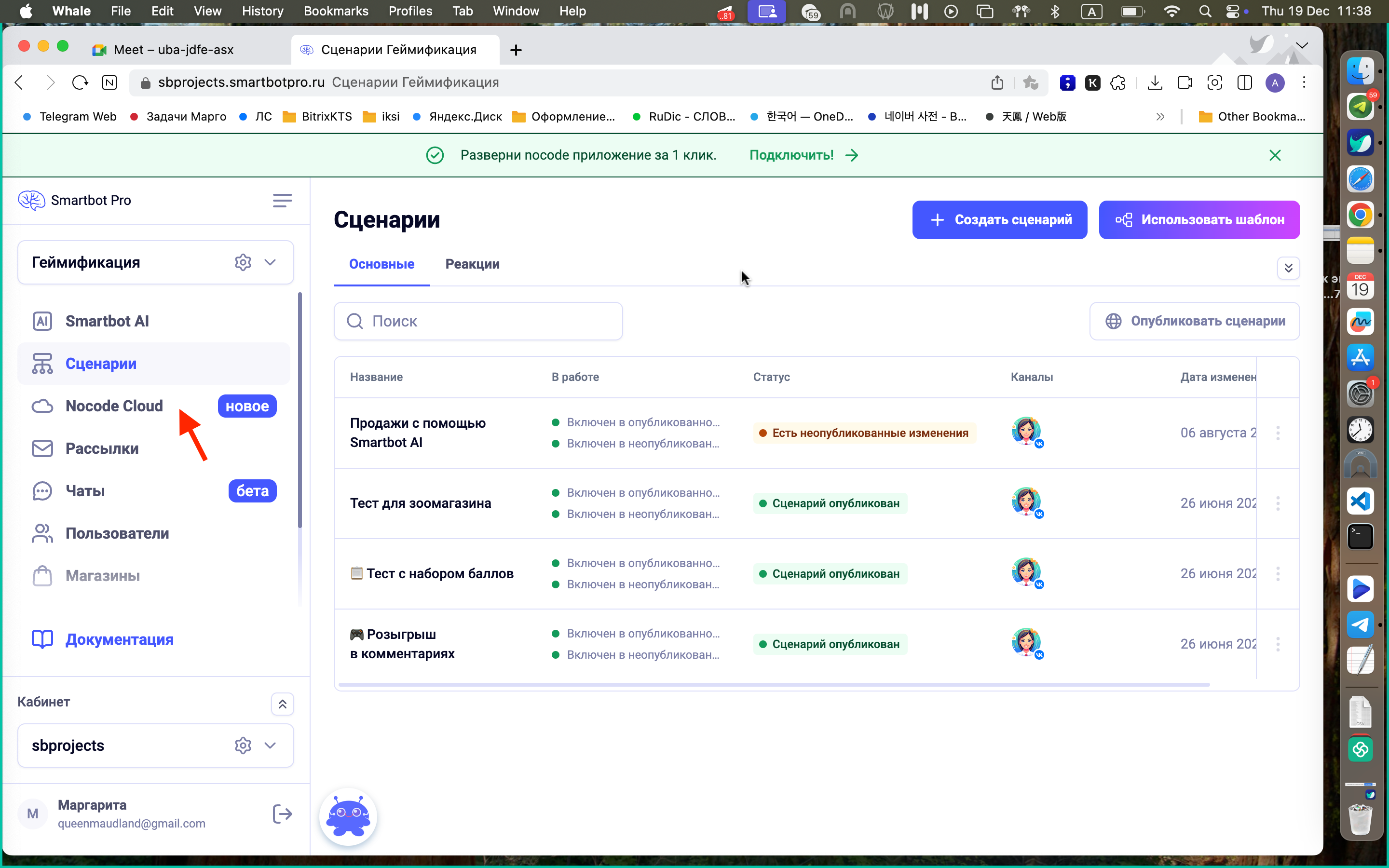Switch to the Основные tab

pyautogui.click(x=381, y=264)
